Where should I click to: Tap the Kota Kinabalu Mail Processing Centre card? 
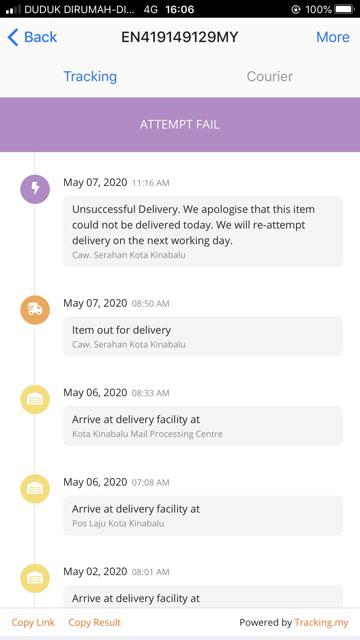203,426
